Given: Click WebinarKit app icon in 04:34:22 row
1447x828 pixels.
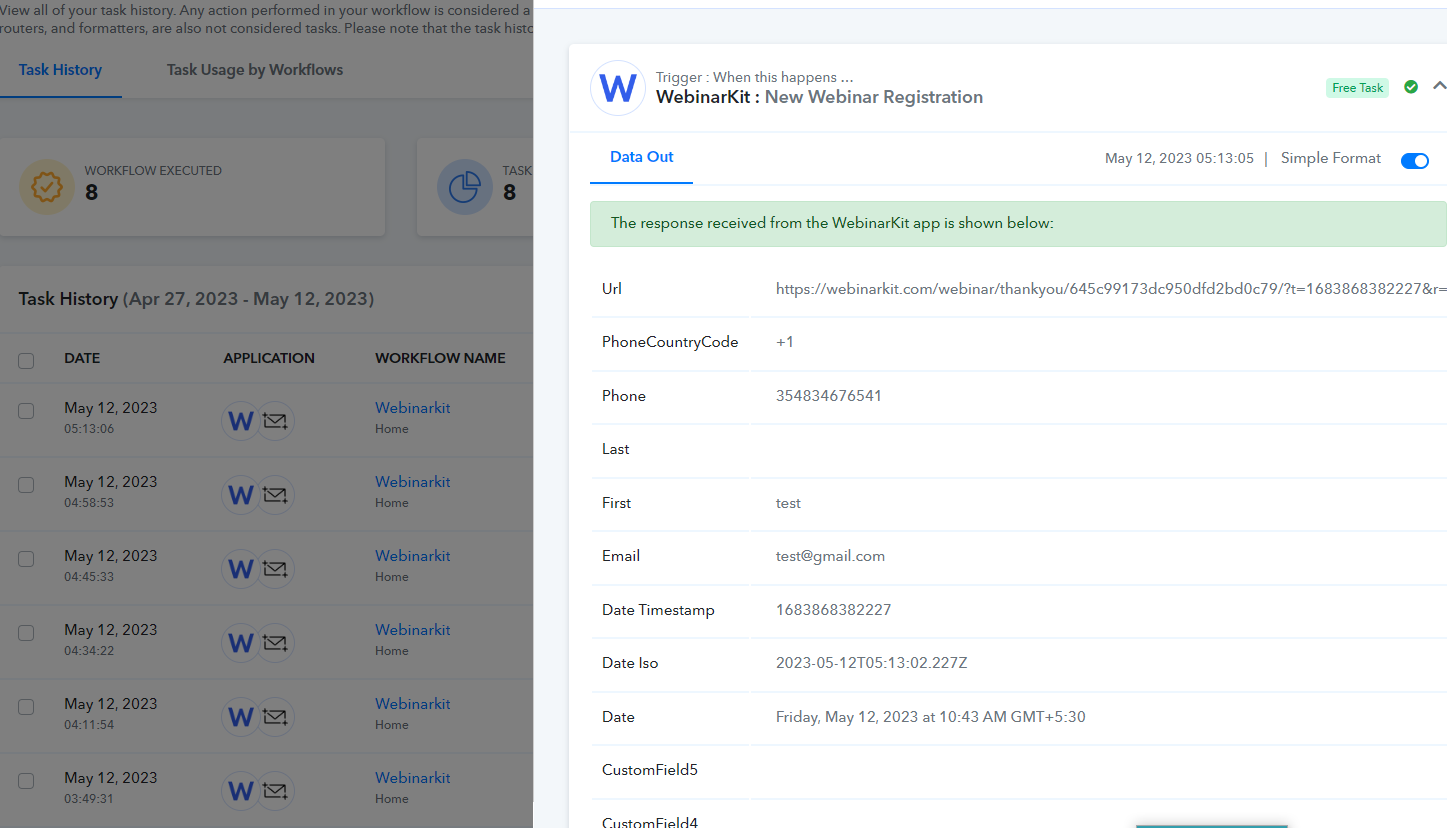Looking at the screenshot, I should 240,643.
